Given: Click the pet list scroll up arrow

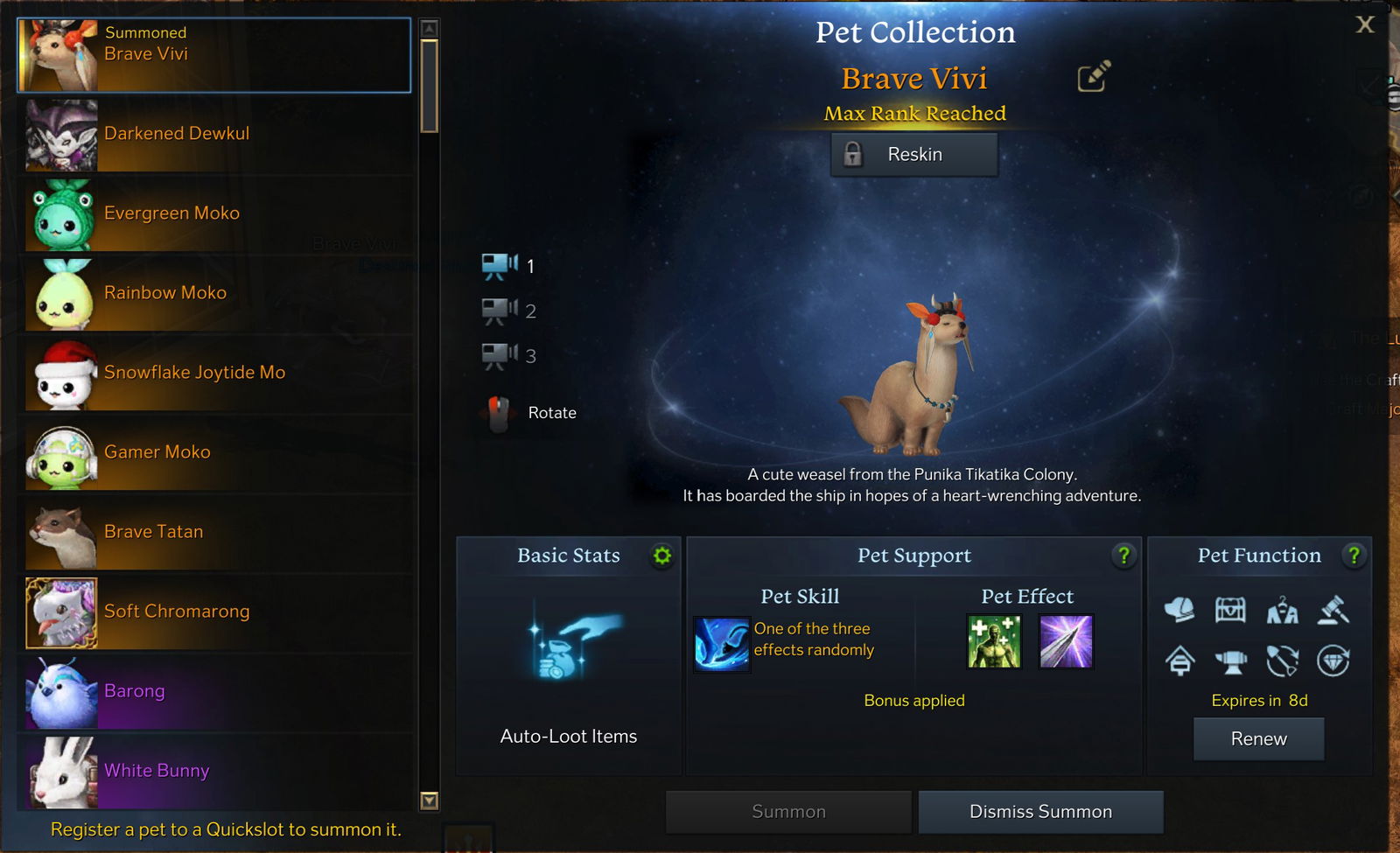Looking at the screenshot, I should pos(429,28).
